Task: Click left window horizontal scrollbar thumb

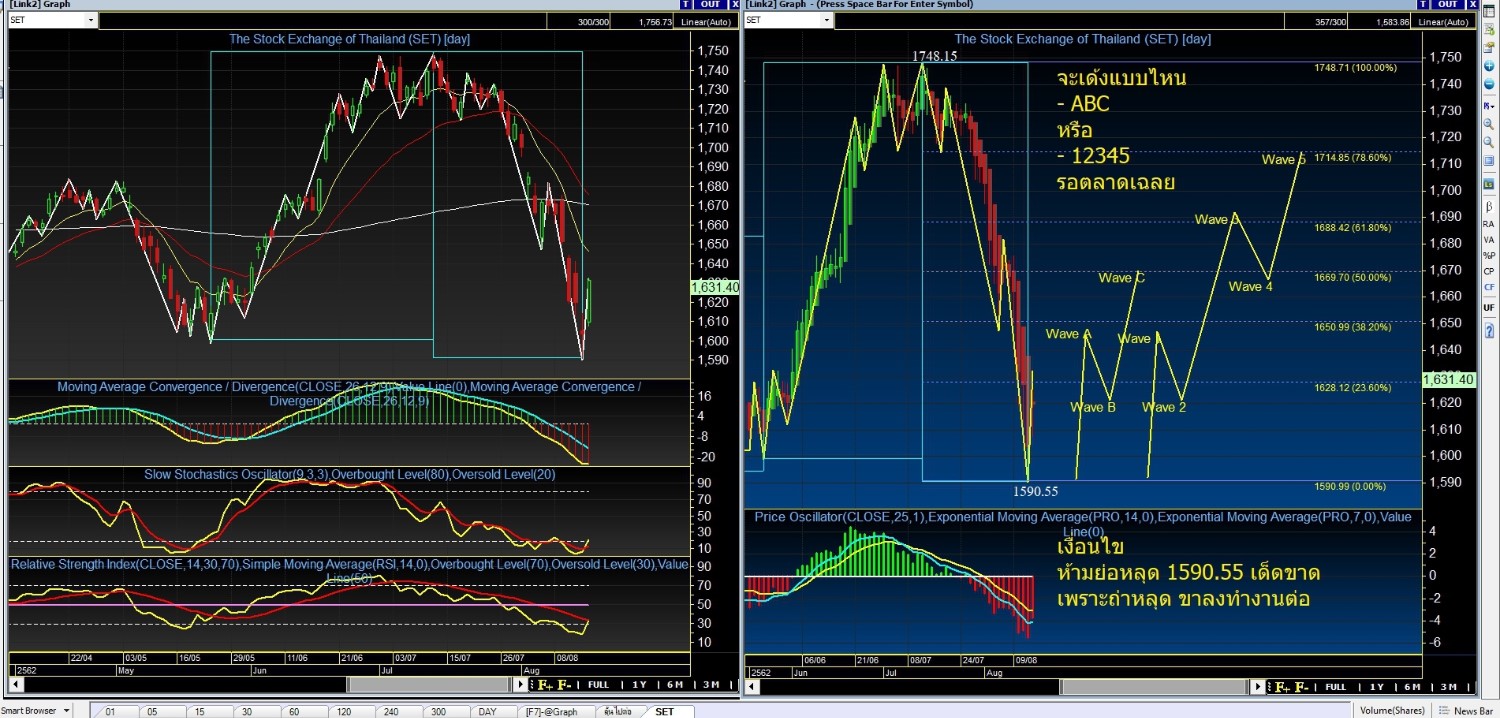Action: click(x=430, y=685)
